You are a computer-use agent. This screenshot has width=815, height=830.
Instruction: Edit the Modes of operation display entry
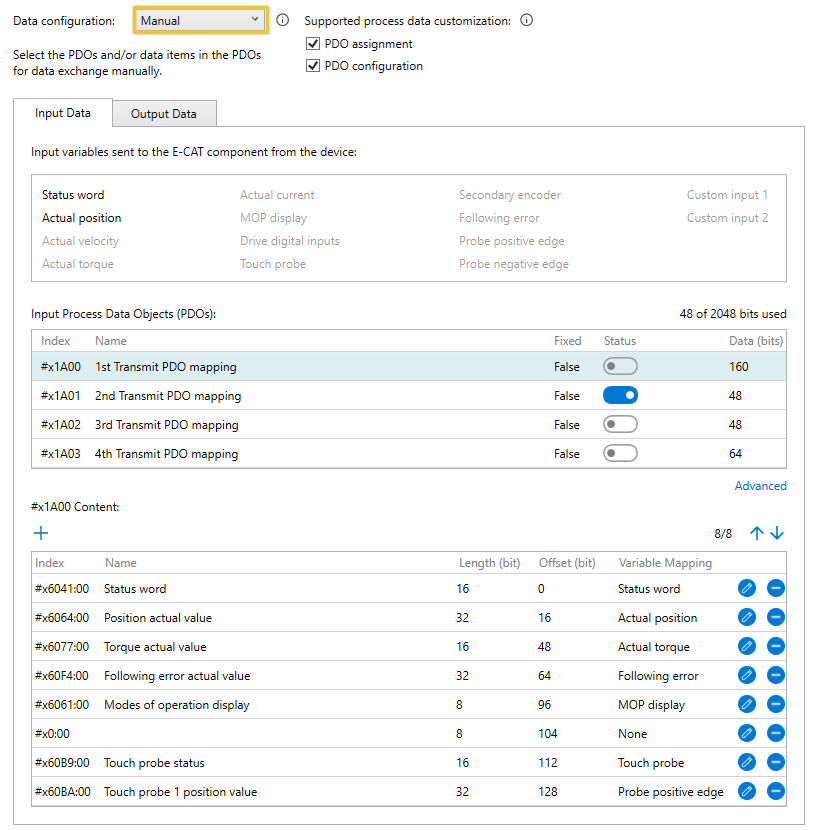click(x=746, y=705)
